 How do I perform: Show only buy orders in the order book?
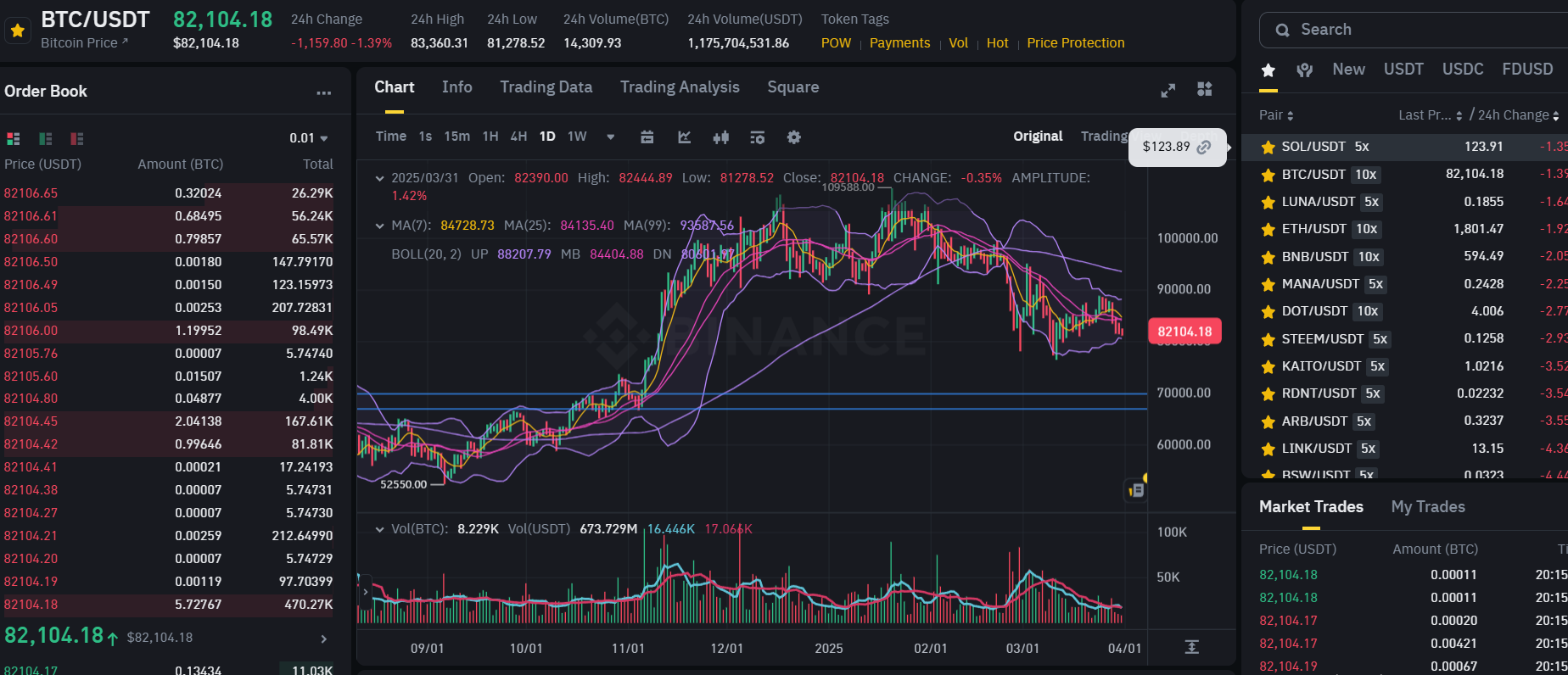pyautogui.click(x=46, y=138)
